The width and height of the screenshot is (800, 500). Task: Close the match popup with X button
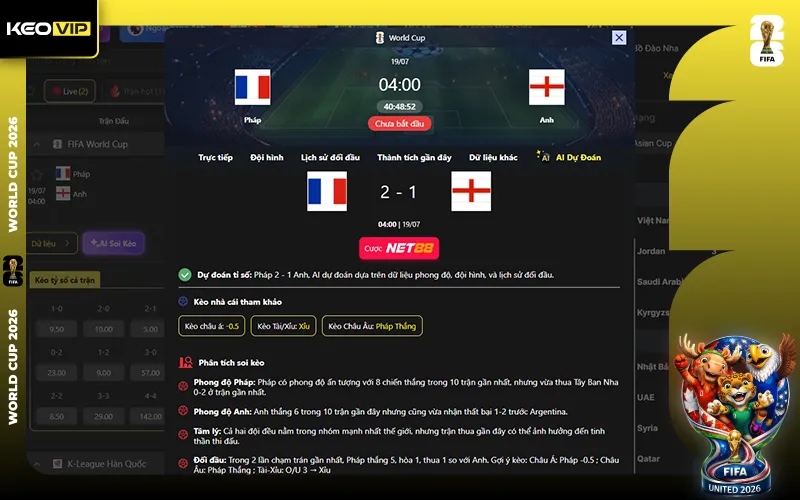619,37
